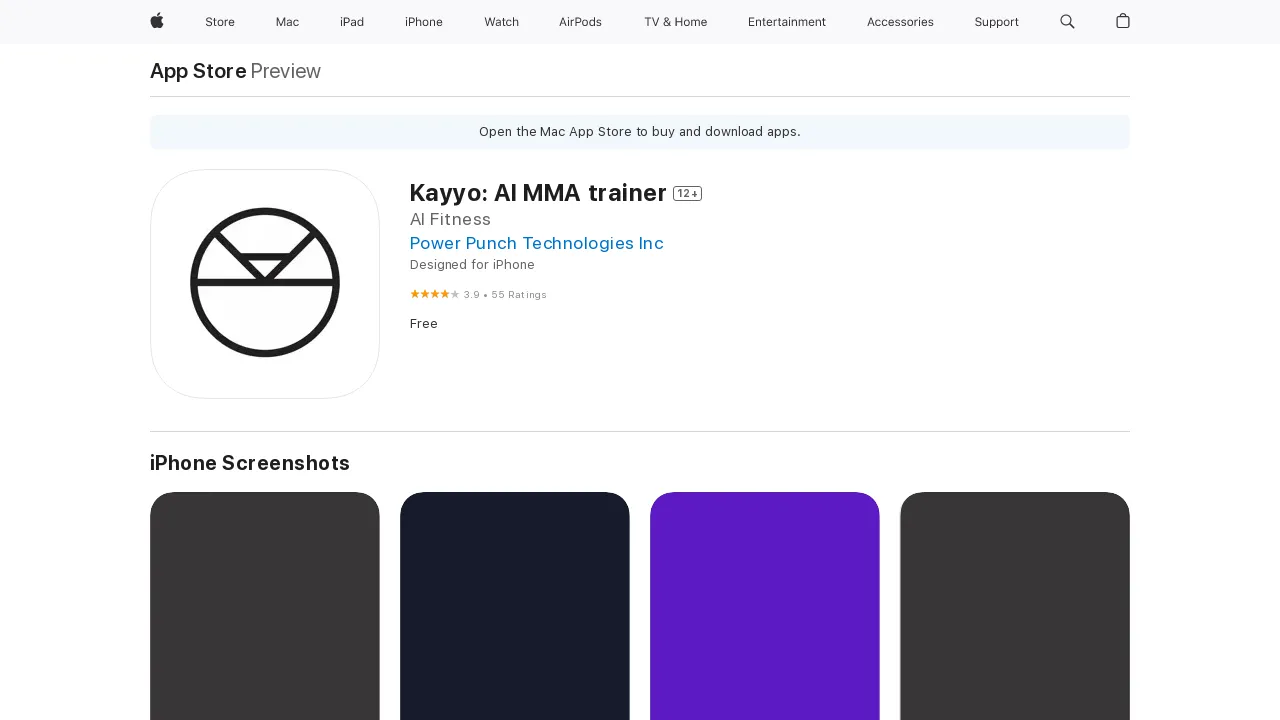Open the Entertainment menu item
Viewport: 1280px width, 720px height.
(x=787, y=22)
